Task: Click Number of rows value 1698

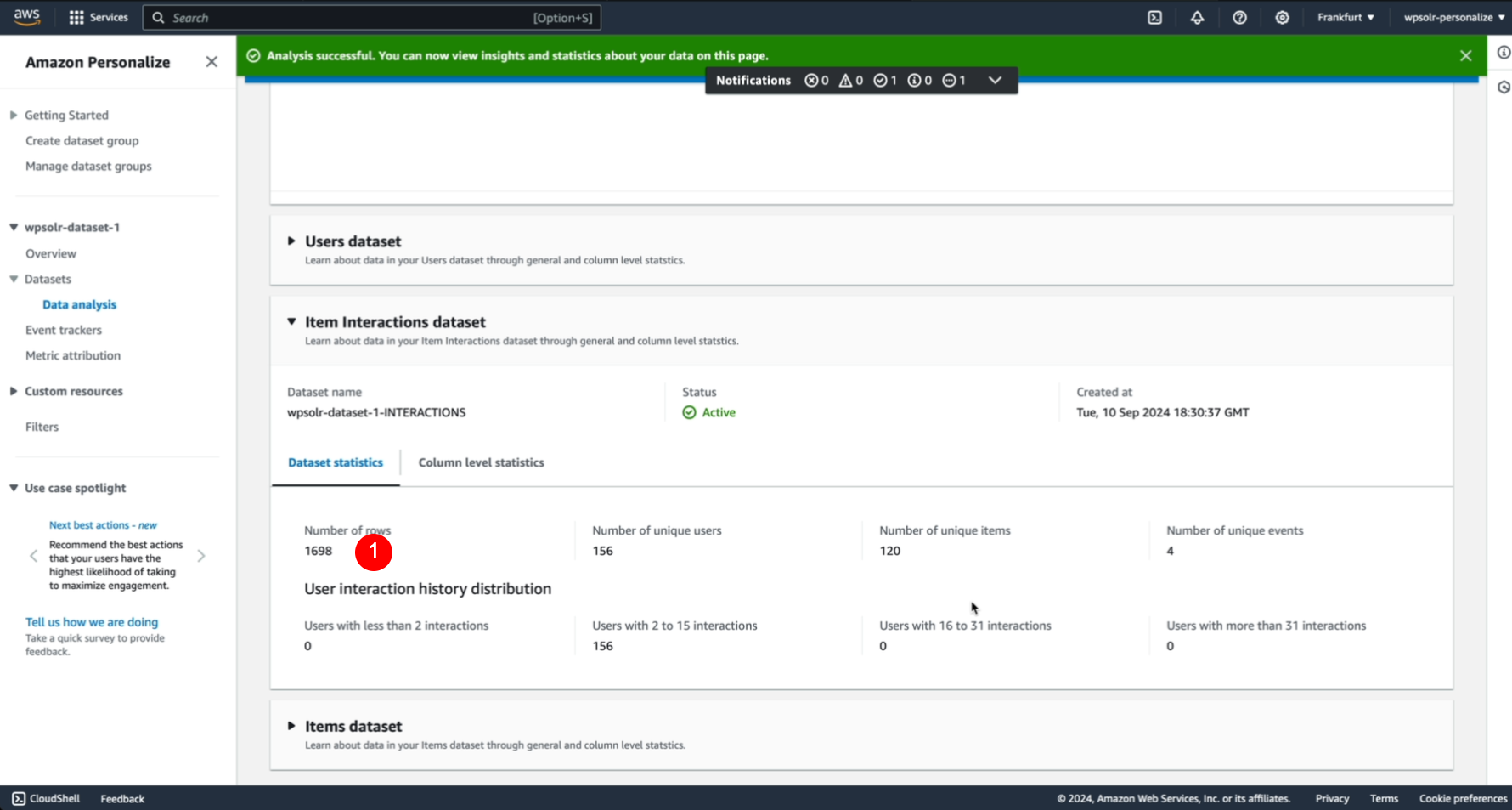Action: [x=318, y=551]
